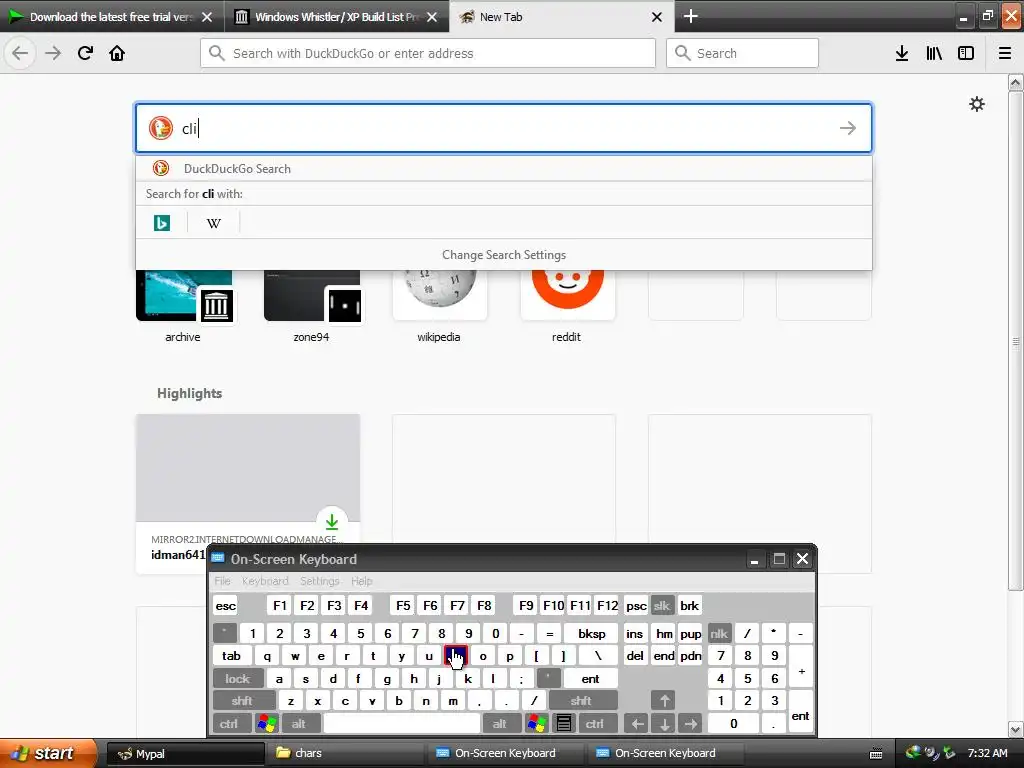Open the library bookshelf icon
The height and width of the screenshot is (768, 1024).
(x=934, y=53)
